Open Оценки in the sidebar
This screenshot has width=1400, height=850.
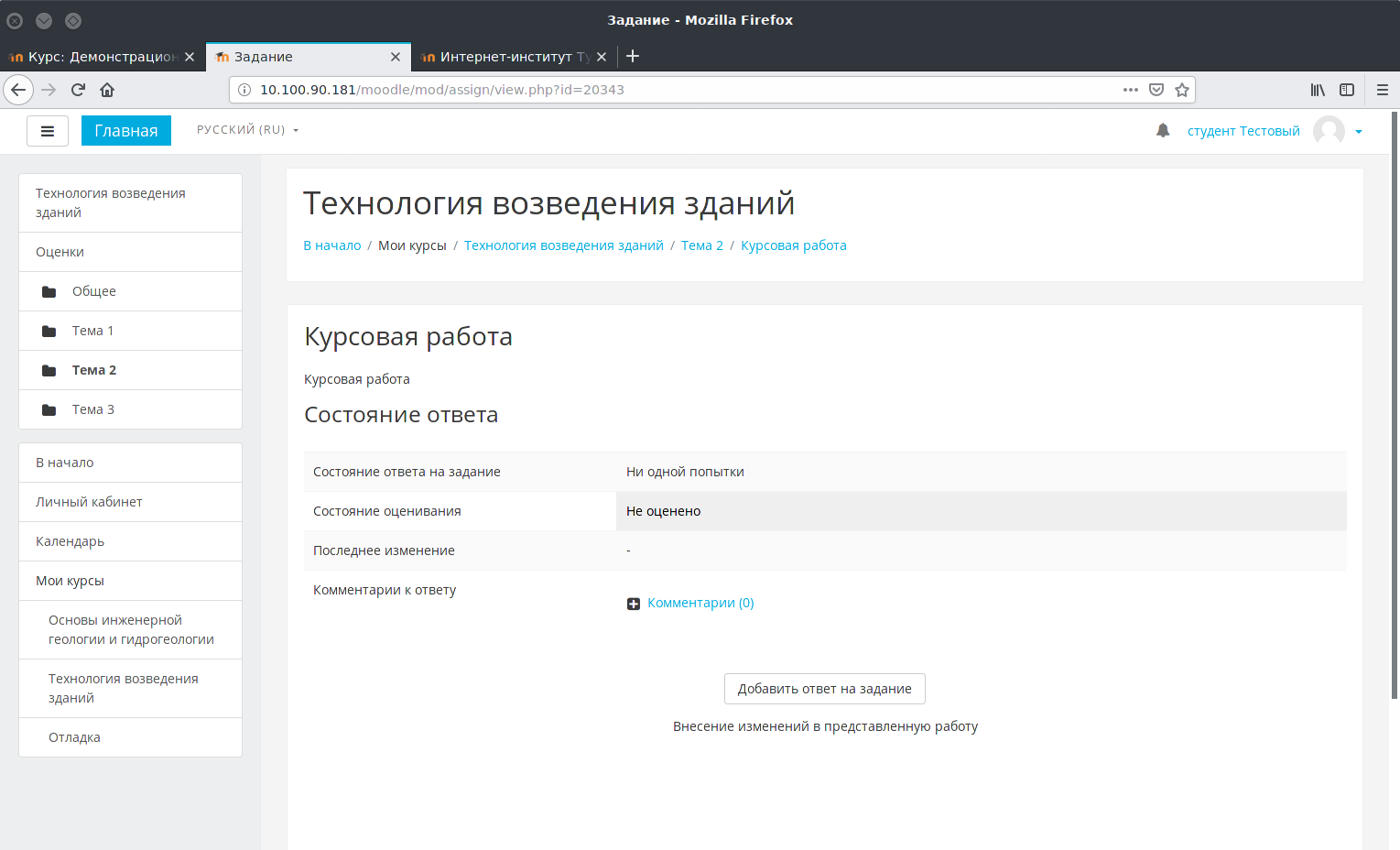click(x=130, y=252)
